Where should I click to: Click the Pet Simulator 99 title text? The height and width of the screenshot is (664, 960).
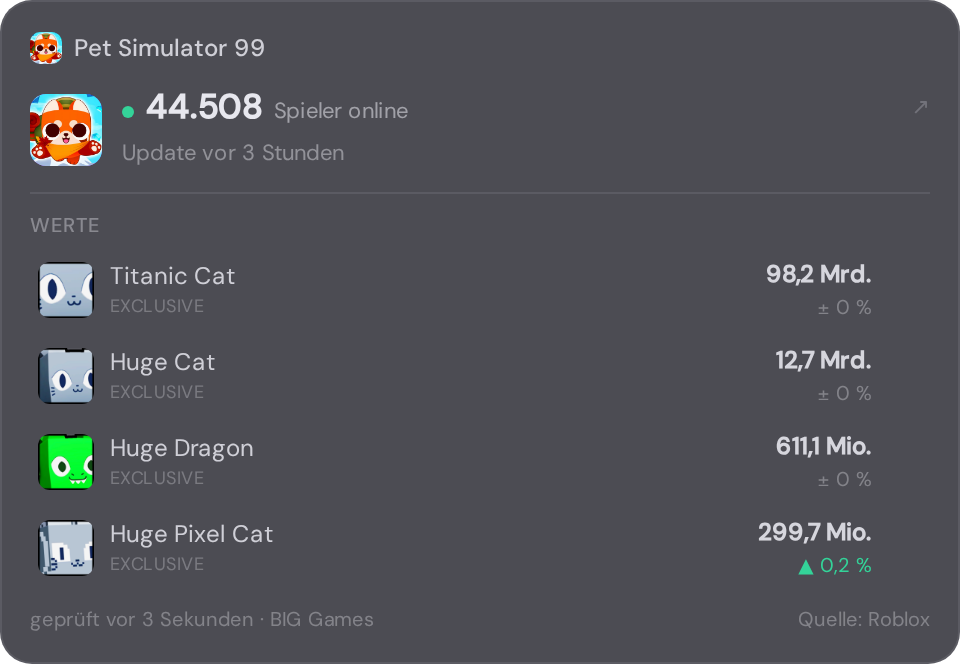tap(170, 48)
